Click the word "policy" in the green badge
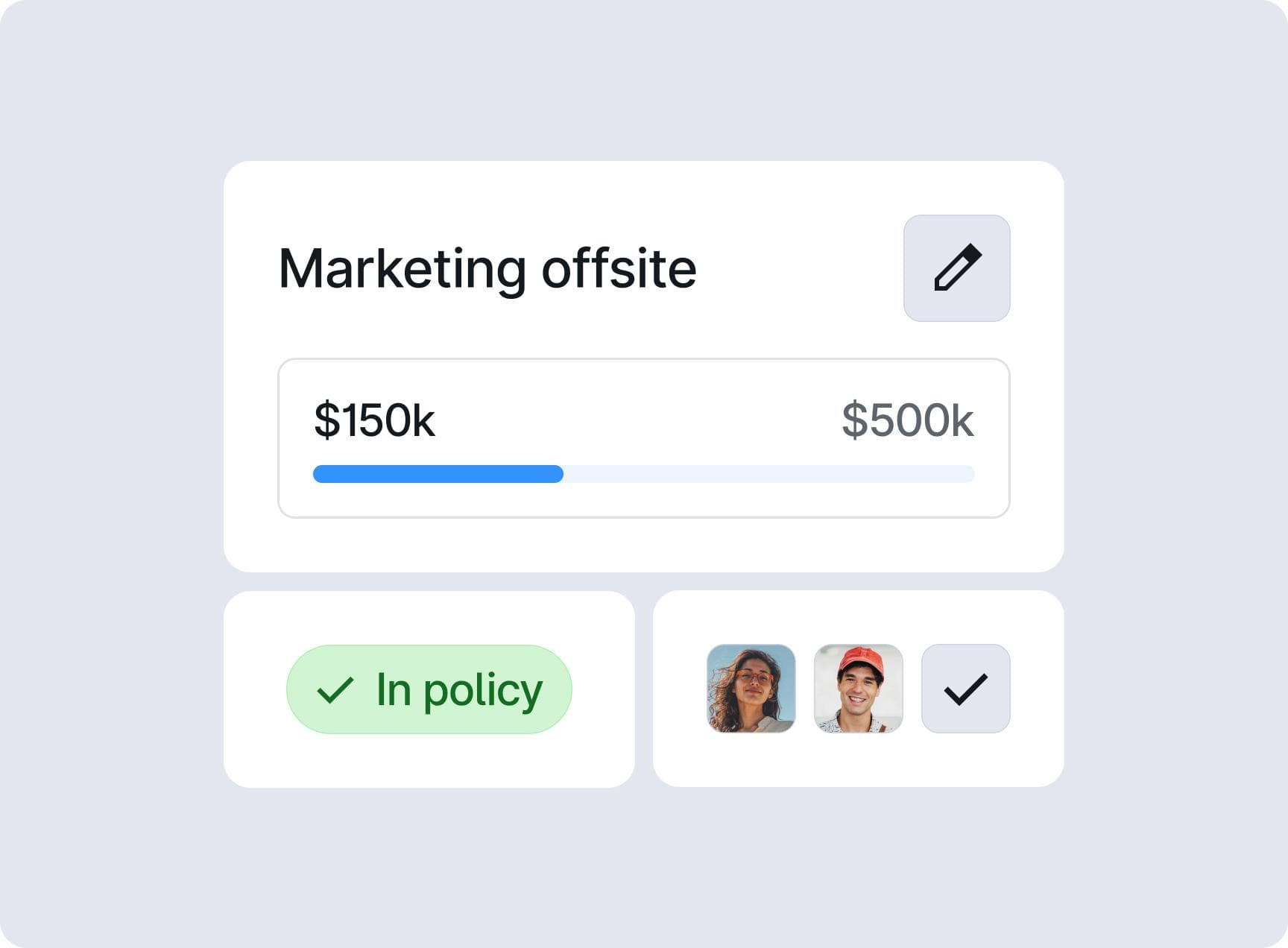 [483, 690]
